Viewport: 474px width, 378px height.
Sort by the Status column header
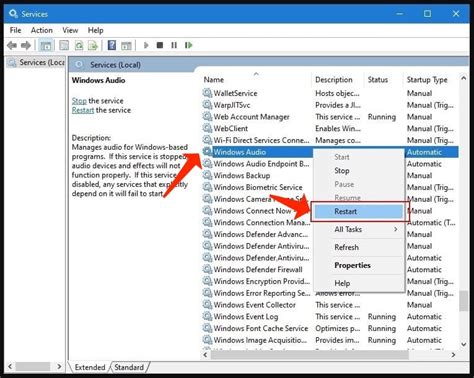pos(383,80)
